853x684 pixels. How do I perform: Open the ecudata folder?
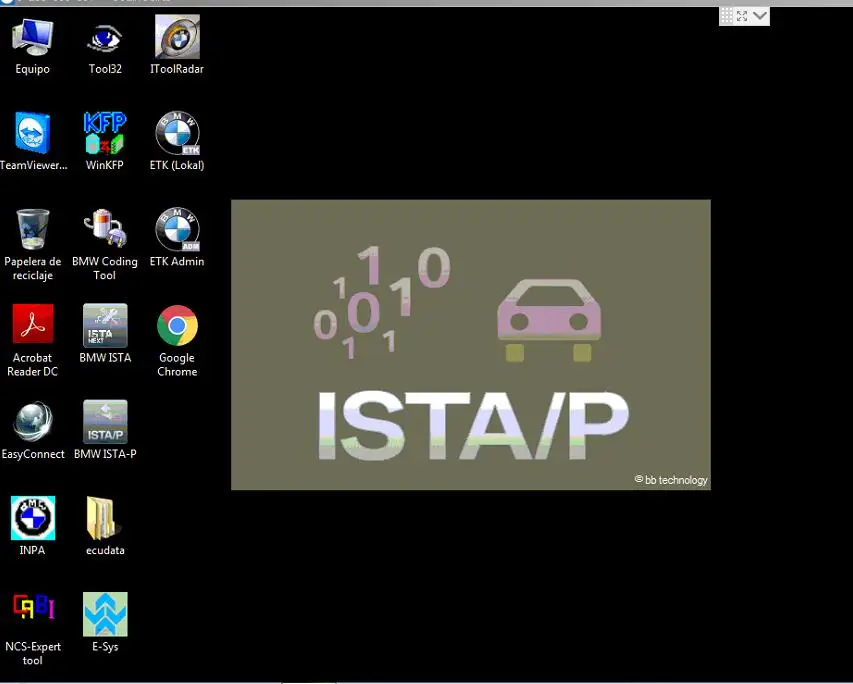coord(104,516)
